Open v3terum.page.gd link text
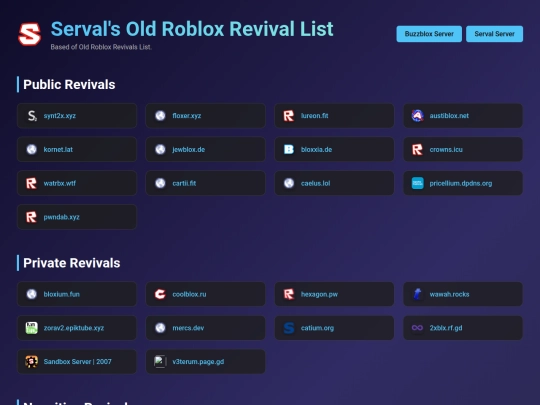Image resolution: width=540 pixels, height=405 pixels. 198,362
